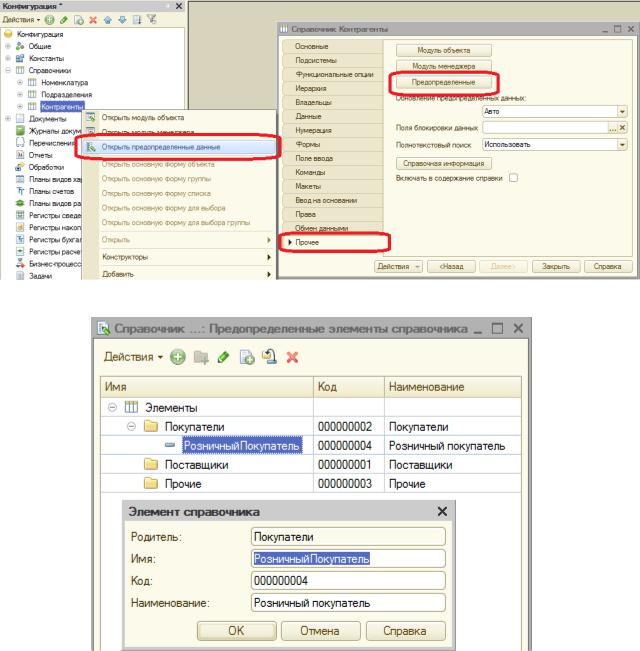Switch to Иерархия tab
Image resolution: width=640 pixels, height=651 pixels.
332,88
